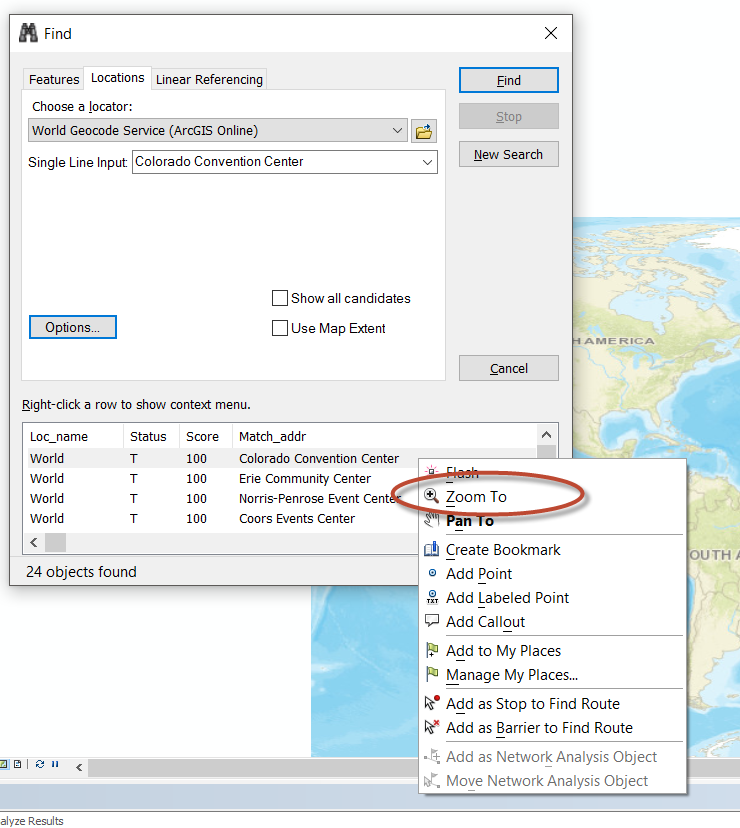Click the Add Callout speech bubble icon
This screenshot has width=740, height=828.
(x=432, y=620)
